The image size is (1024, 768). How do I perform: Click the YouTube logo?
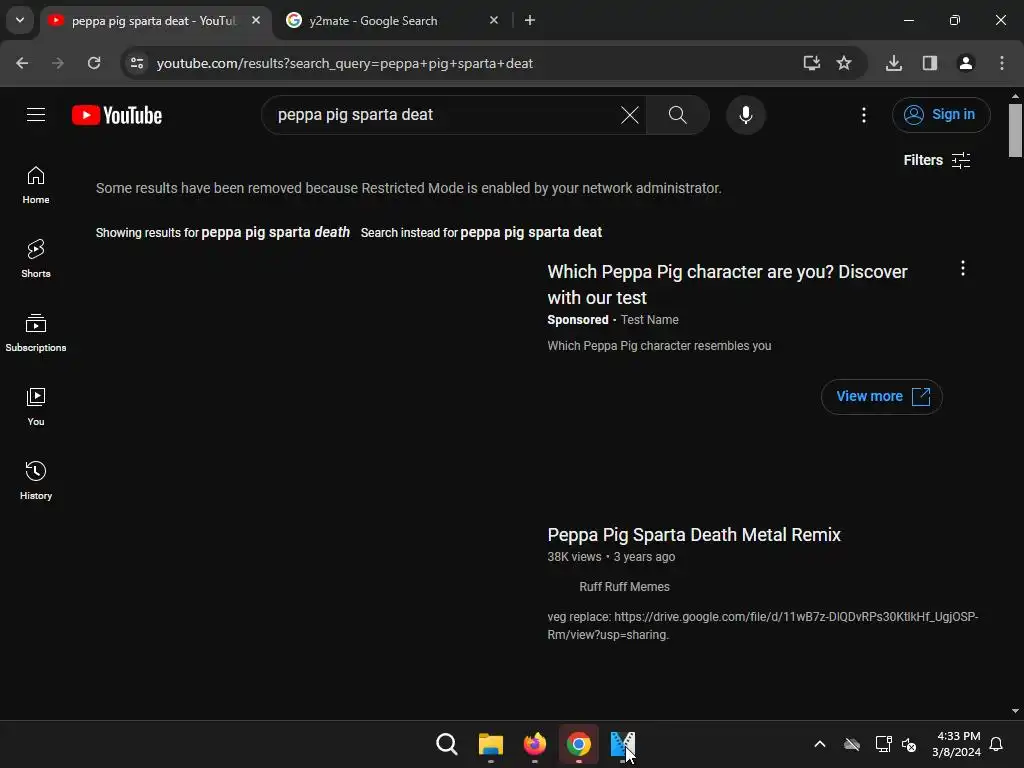tap(117, 115)
